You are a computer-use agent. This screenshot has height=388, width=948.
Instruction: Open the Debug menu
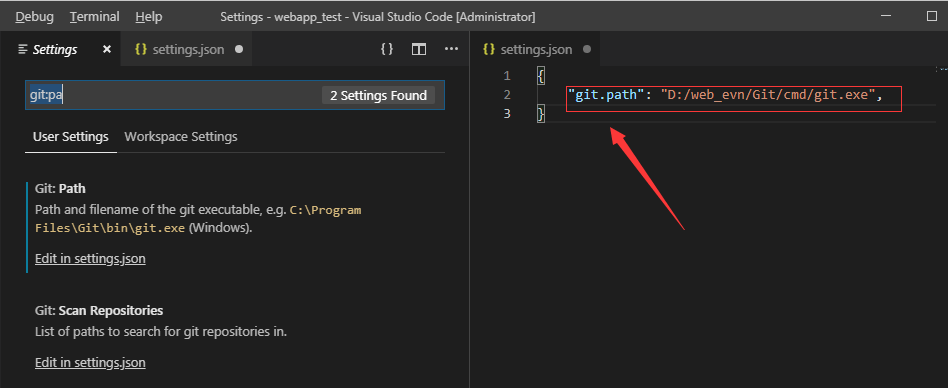tap(34, 17)
